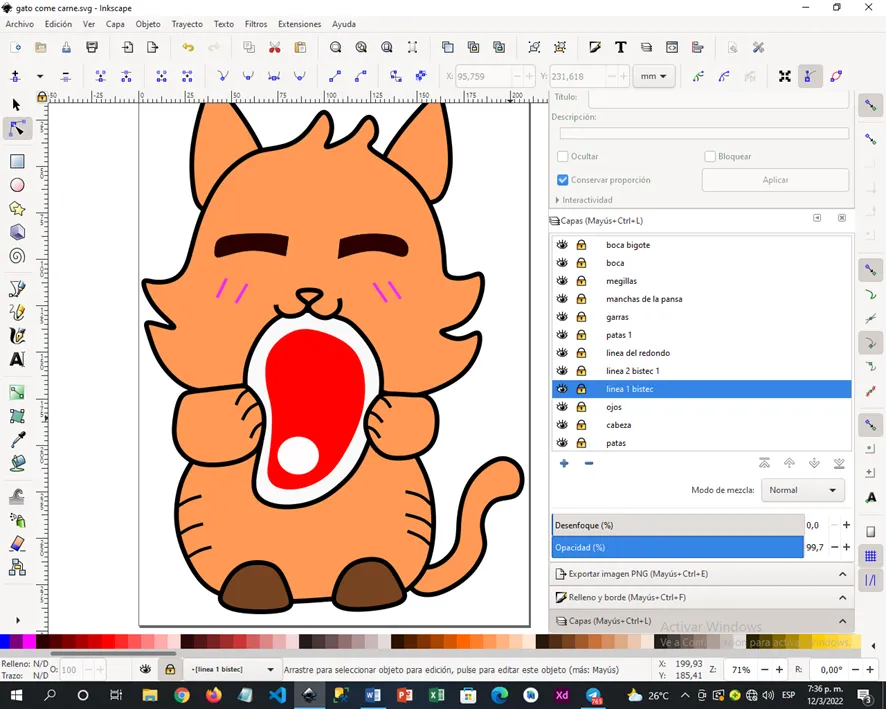Click the Undo arrow icon
Image resolution: width=886 pixels, height=709 pixels.
point(188,47)
